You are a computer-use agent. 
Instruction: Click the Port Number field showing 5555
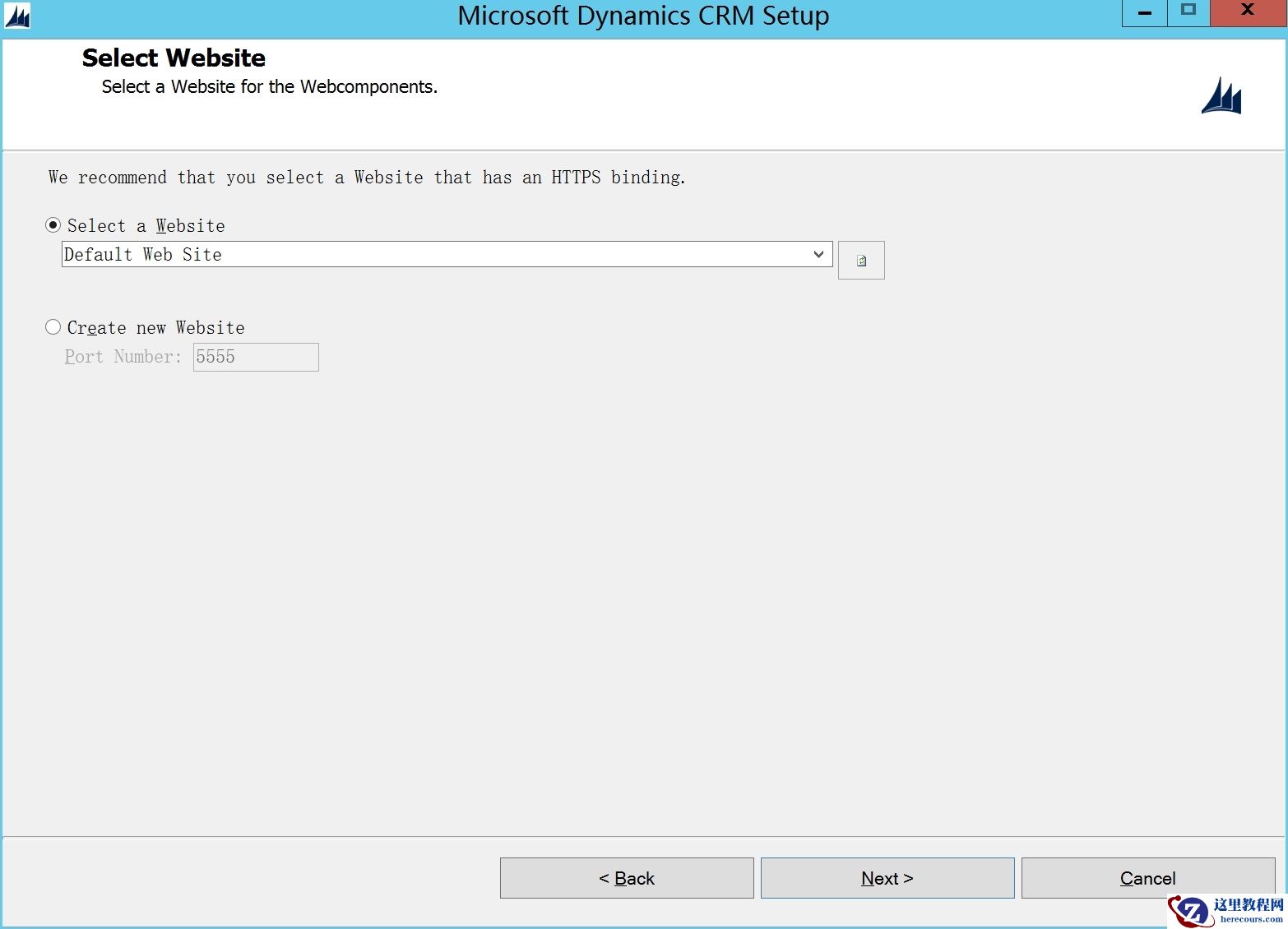click(x=255, y=357)
